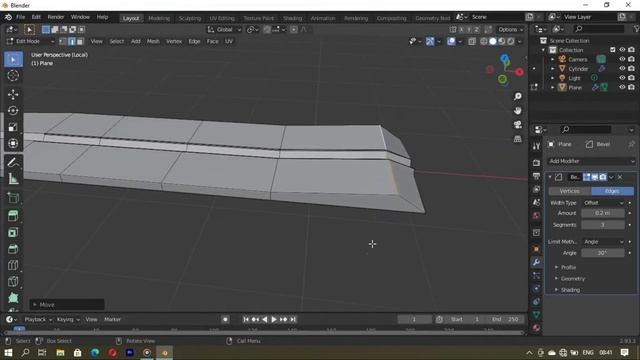Toggle X-ray display

pos(472,41)
